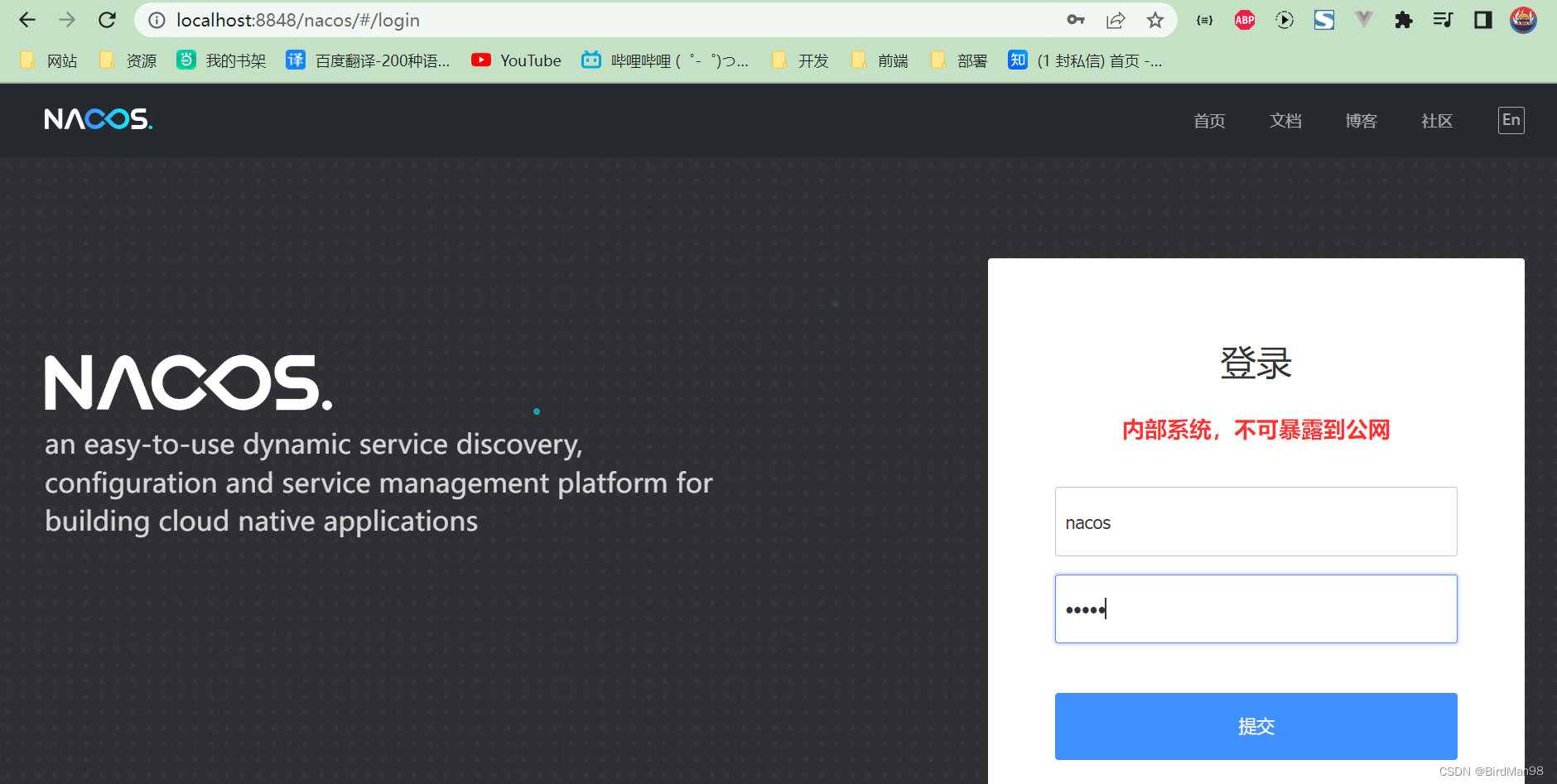Open the video speed controller extension icon
This screenshot has width=1557, height=784.
tap(1284, 19)
